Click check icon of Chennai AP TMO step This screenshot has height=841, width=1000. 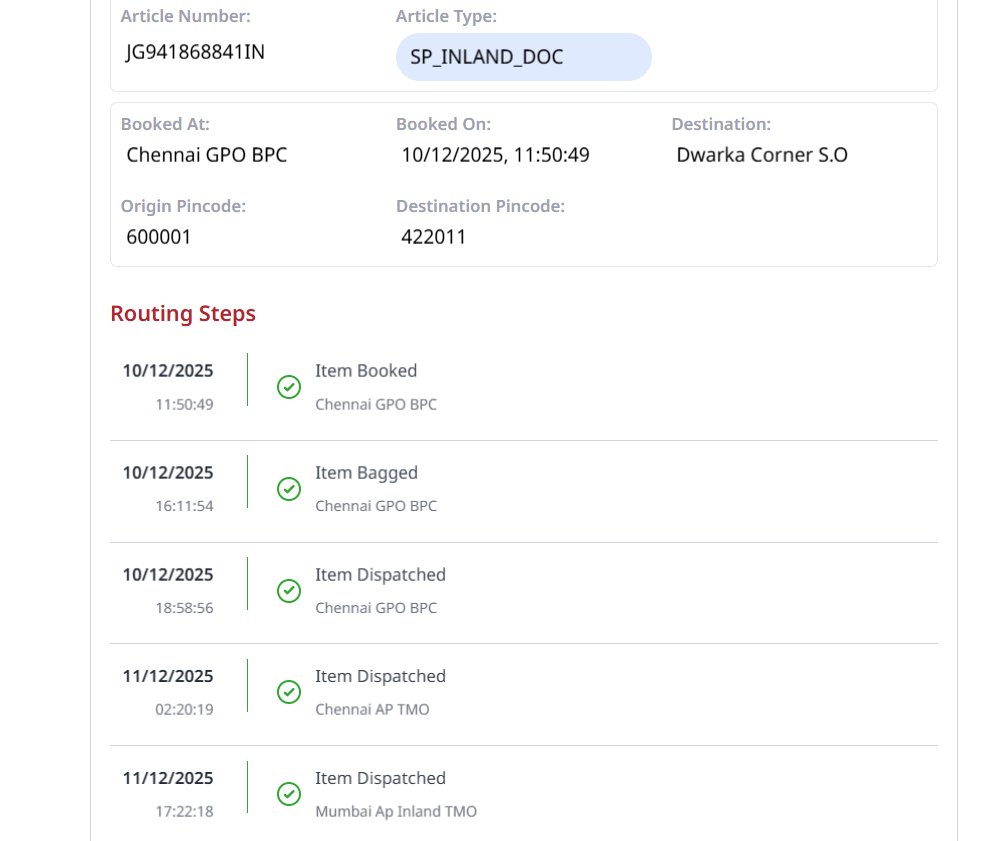pyautogui.click(x=289, y=692)
